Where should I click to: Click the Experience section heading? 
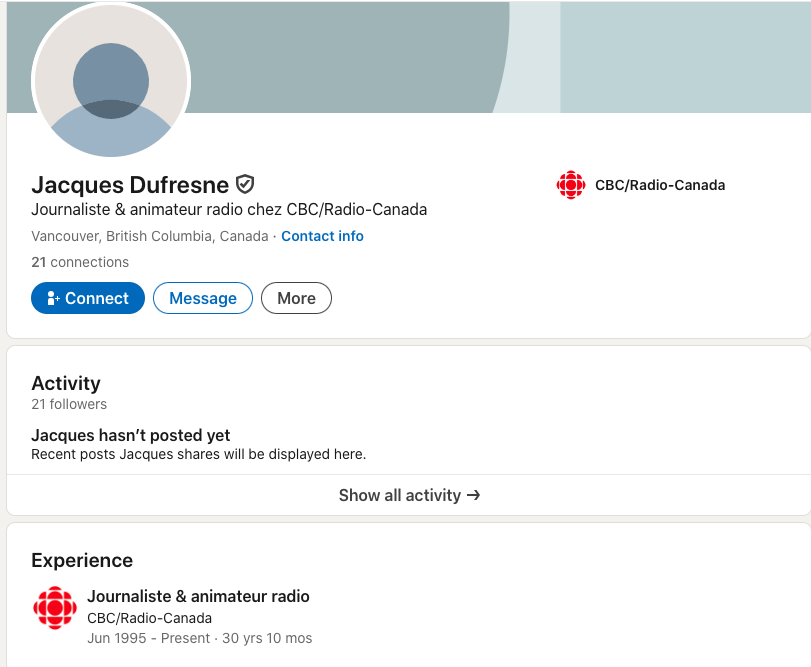(82, 560)
